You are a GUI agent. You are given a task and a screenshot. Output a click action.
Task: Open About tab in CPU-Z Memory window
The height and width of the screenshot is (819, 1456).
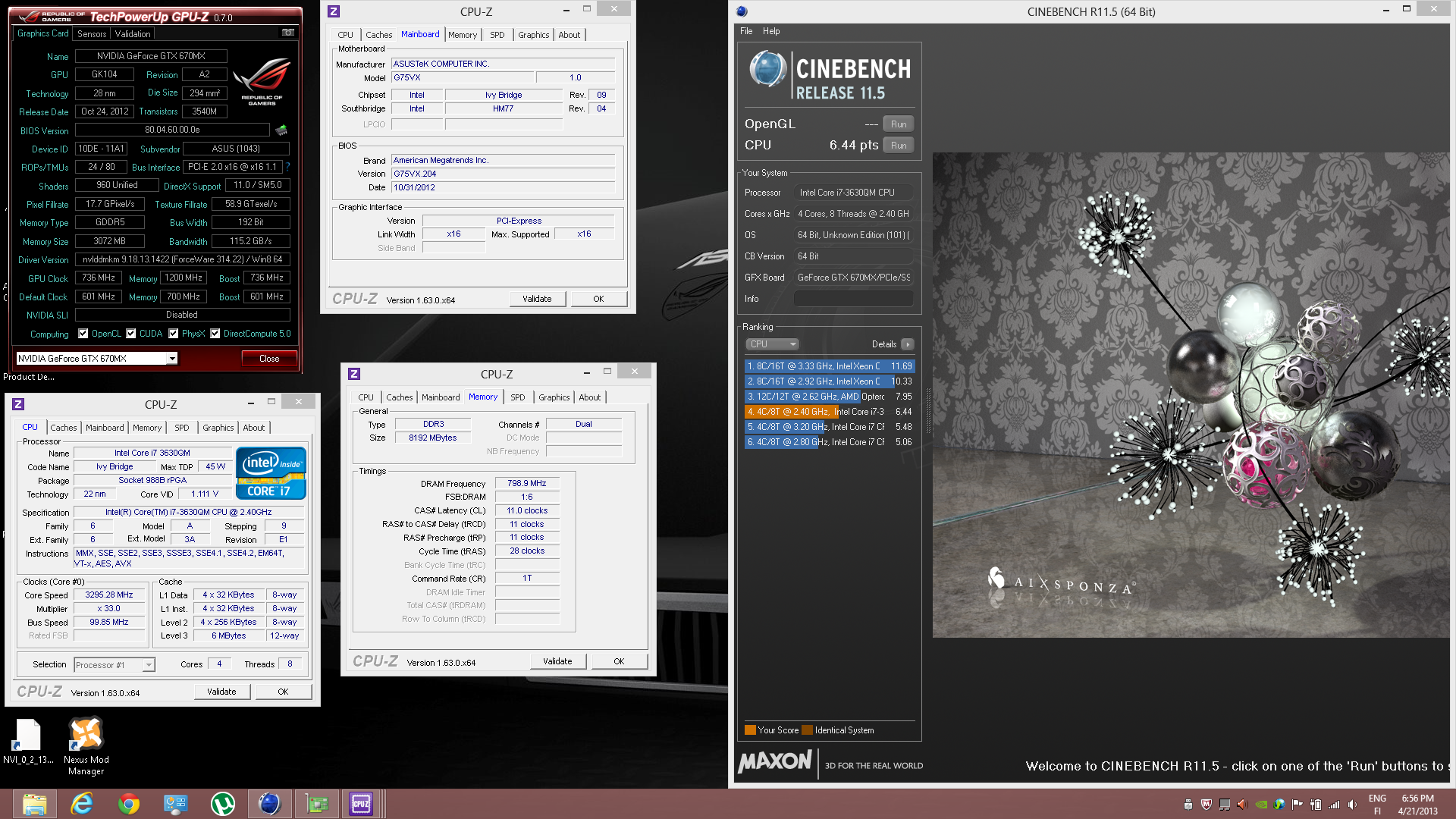(x=590, y=397)
